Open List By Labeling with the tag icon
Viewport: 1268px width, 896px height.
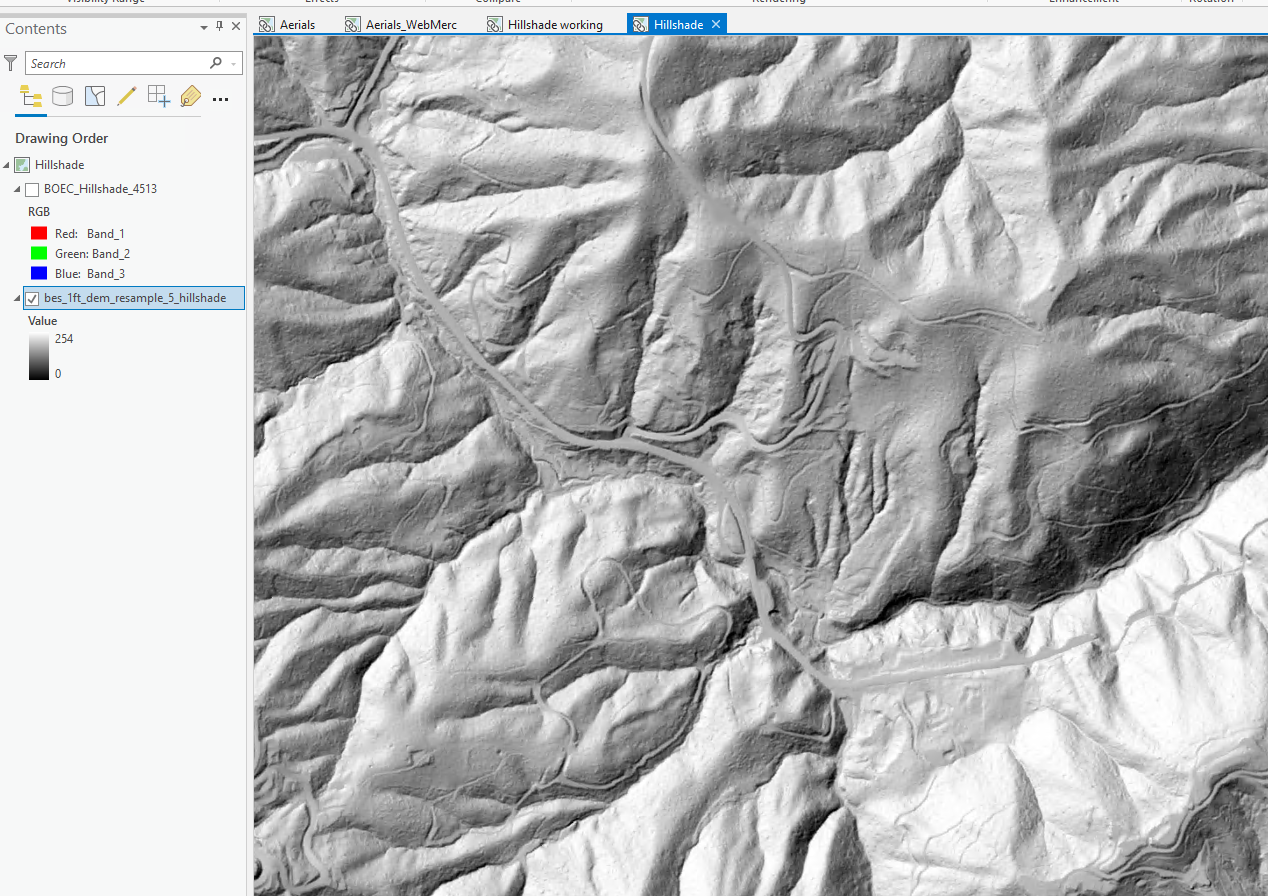(190, 96)
